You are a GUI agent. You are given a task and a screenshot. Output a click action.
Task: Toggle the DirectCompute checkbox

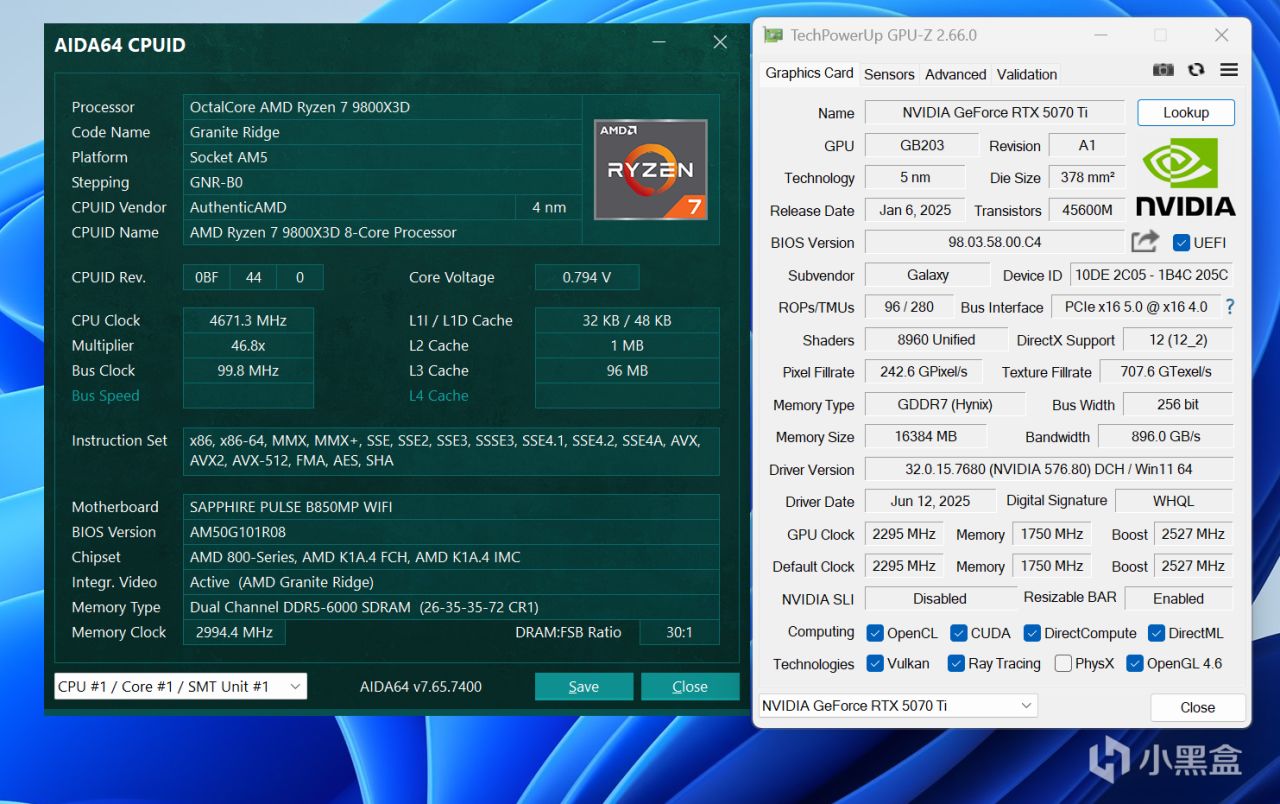pyautogui.click(x=1032, y=633)
